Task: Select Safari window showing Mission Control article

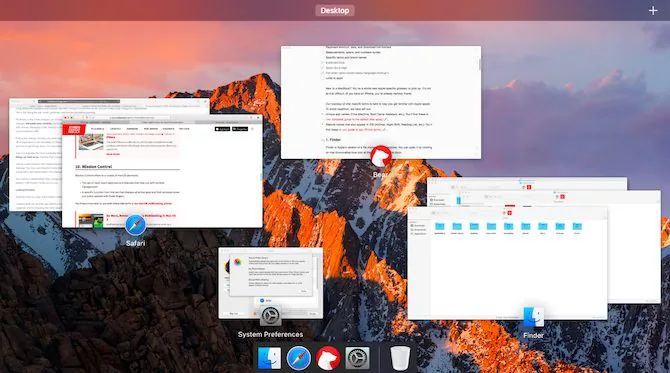Action: (162, 171)
